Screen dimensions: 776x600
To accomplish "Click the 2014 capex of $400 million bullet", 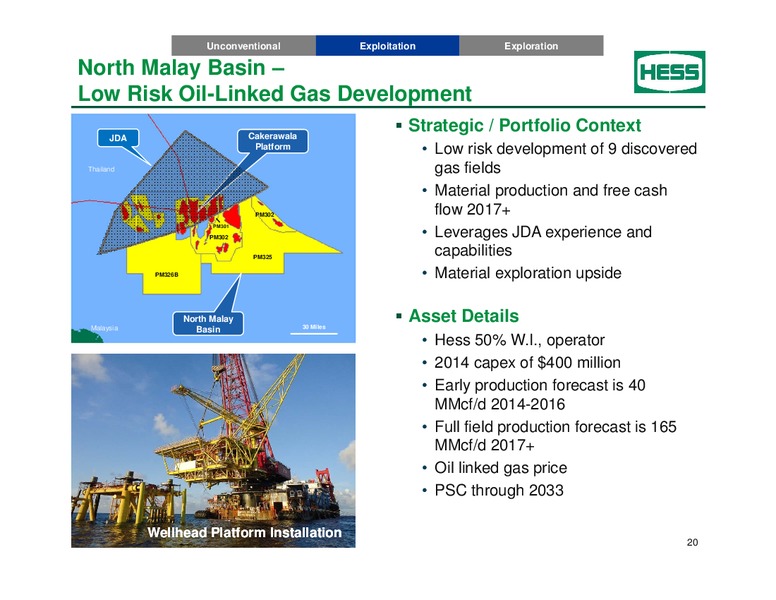I will tap(527, 362).
